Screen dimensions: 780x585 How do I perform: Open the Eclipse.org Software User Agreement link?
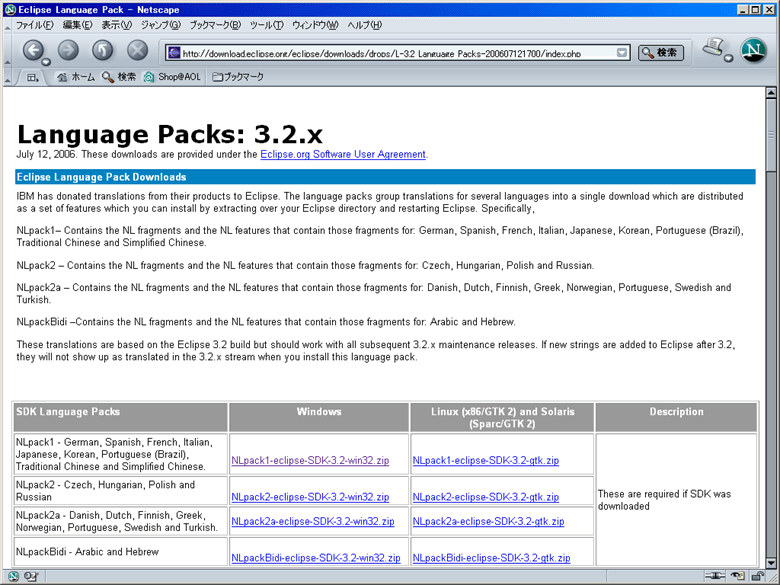coord(343,154)
